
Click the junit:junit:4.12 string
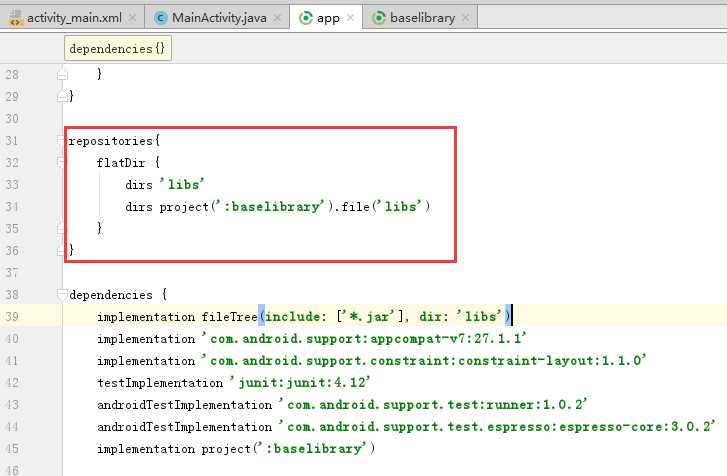coord(300,383)
